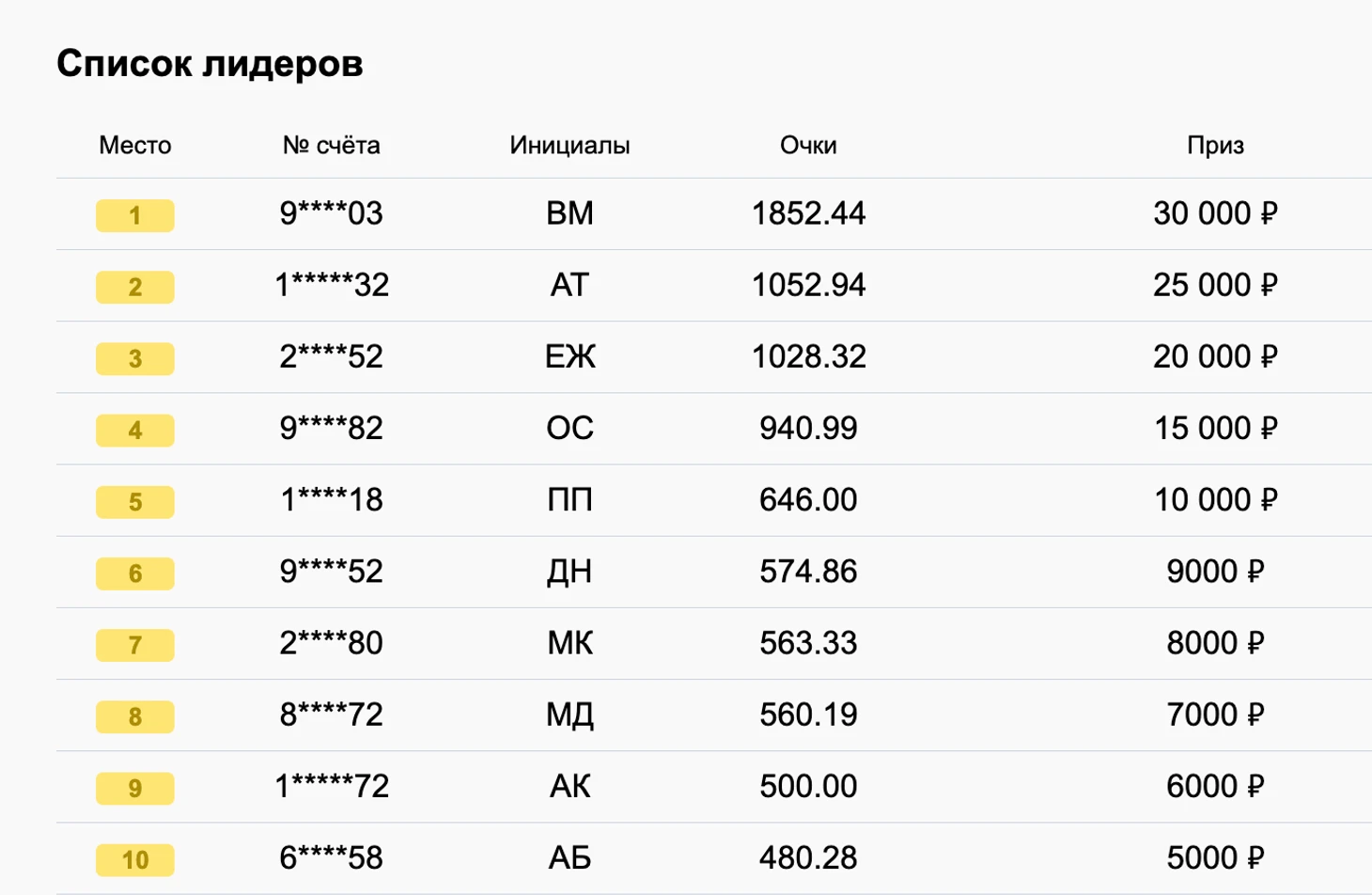The height and width of the screenshot is (895, 1372).
Task: Click the yellow rank 1 badge
Action: point(134,215)
